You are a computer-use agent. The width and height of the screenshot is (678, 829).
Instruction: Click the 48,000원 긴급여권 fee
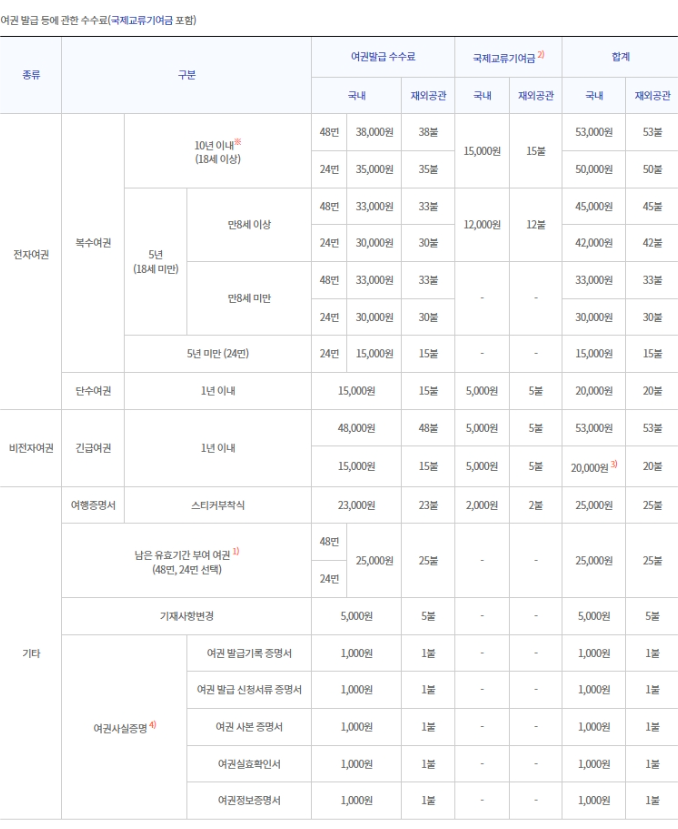pyautogui.click(x=356, y=428)
